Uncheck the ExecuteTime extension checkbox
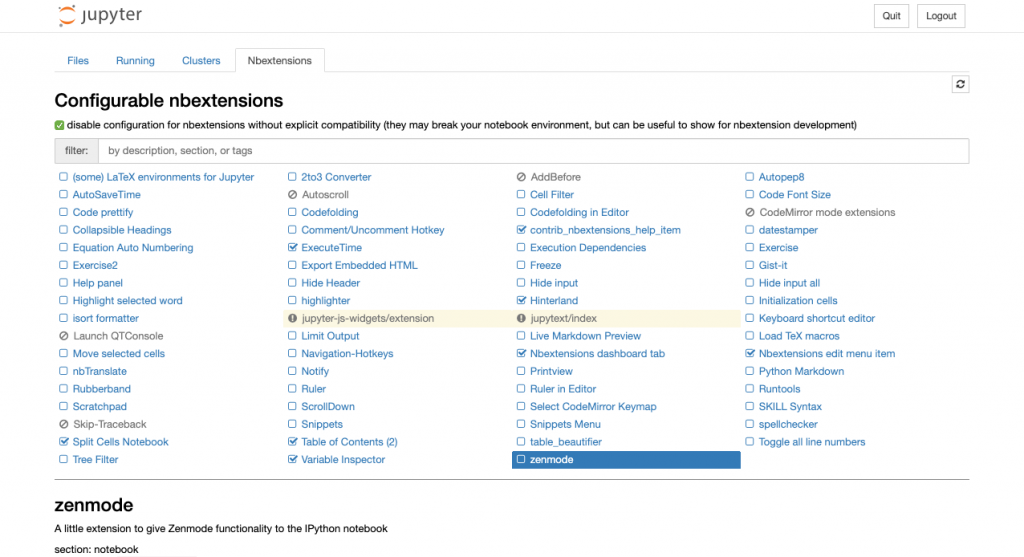The width and height of the screenshot is (1024, 557). tap(293, 248)
